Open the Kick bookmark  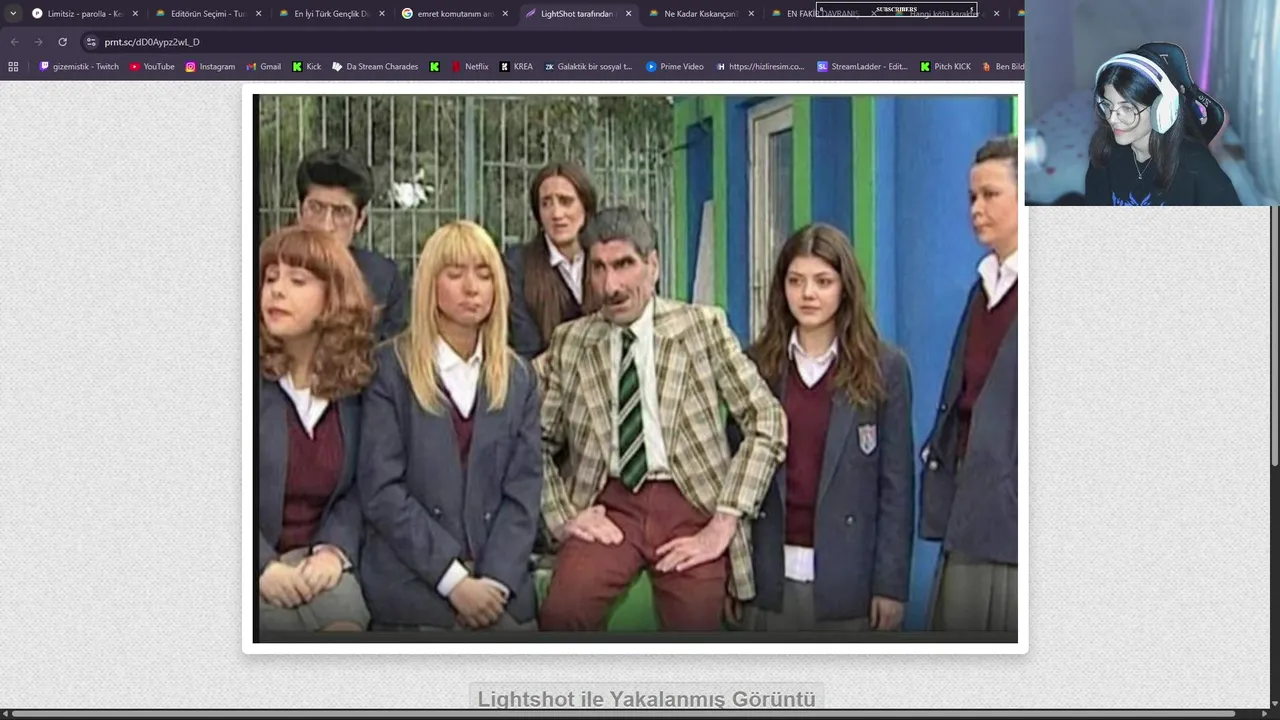(307, 67)
